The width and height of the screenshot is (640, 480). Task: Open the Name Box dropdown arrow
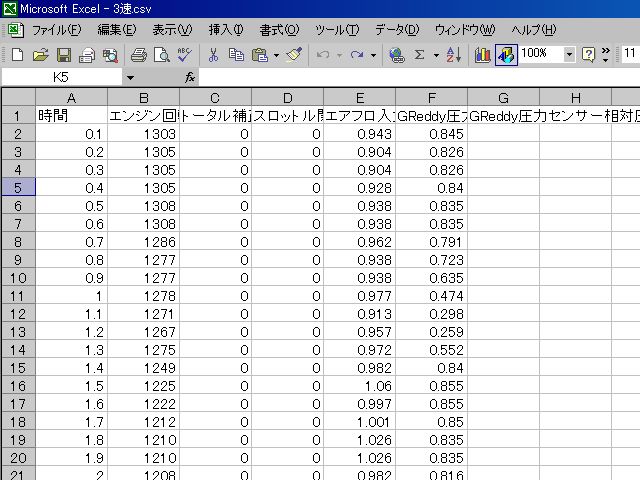click(x=130, y=77)
